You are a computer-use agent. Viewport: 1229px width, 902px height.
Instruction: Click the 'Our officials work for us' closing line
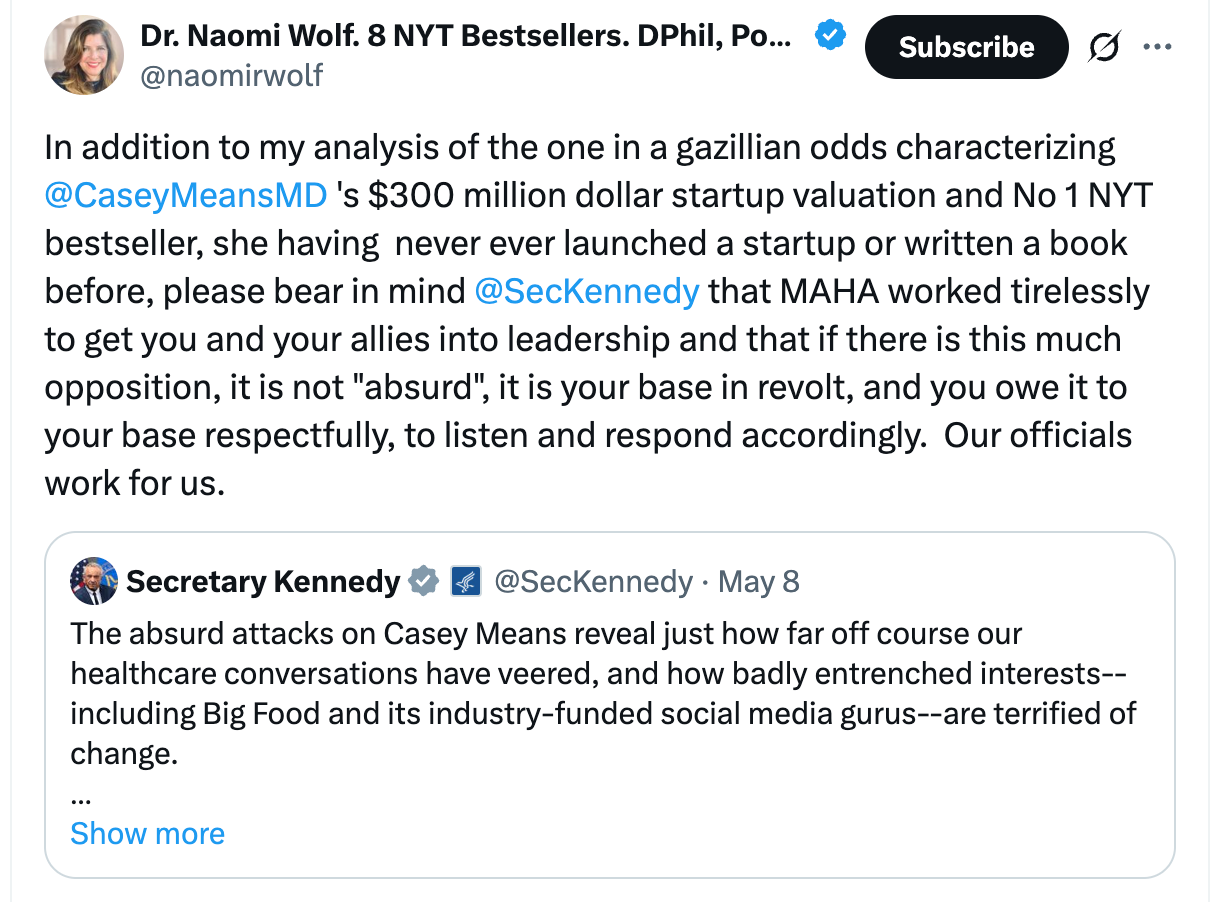[588, 459]
